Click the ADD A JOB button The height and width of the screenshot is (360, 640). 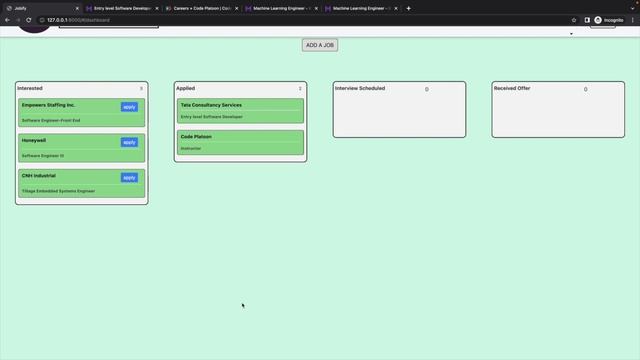pyautogui.click(x=320, y=45)
